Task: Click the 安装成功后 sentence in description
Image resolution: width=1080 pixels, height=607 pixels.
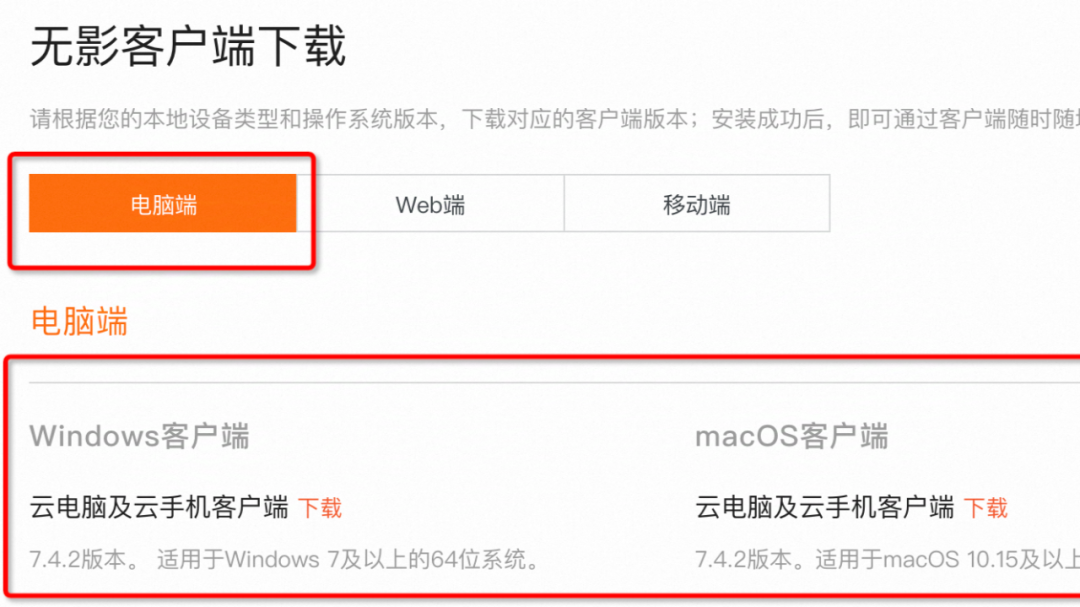Action: click(767, 119)
